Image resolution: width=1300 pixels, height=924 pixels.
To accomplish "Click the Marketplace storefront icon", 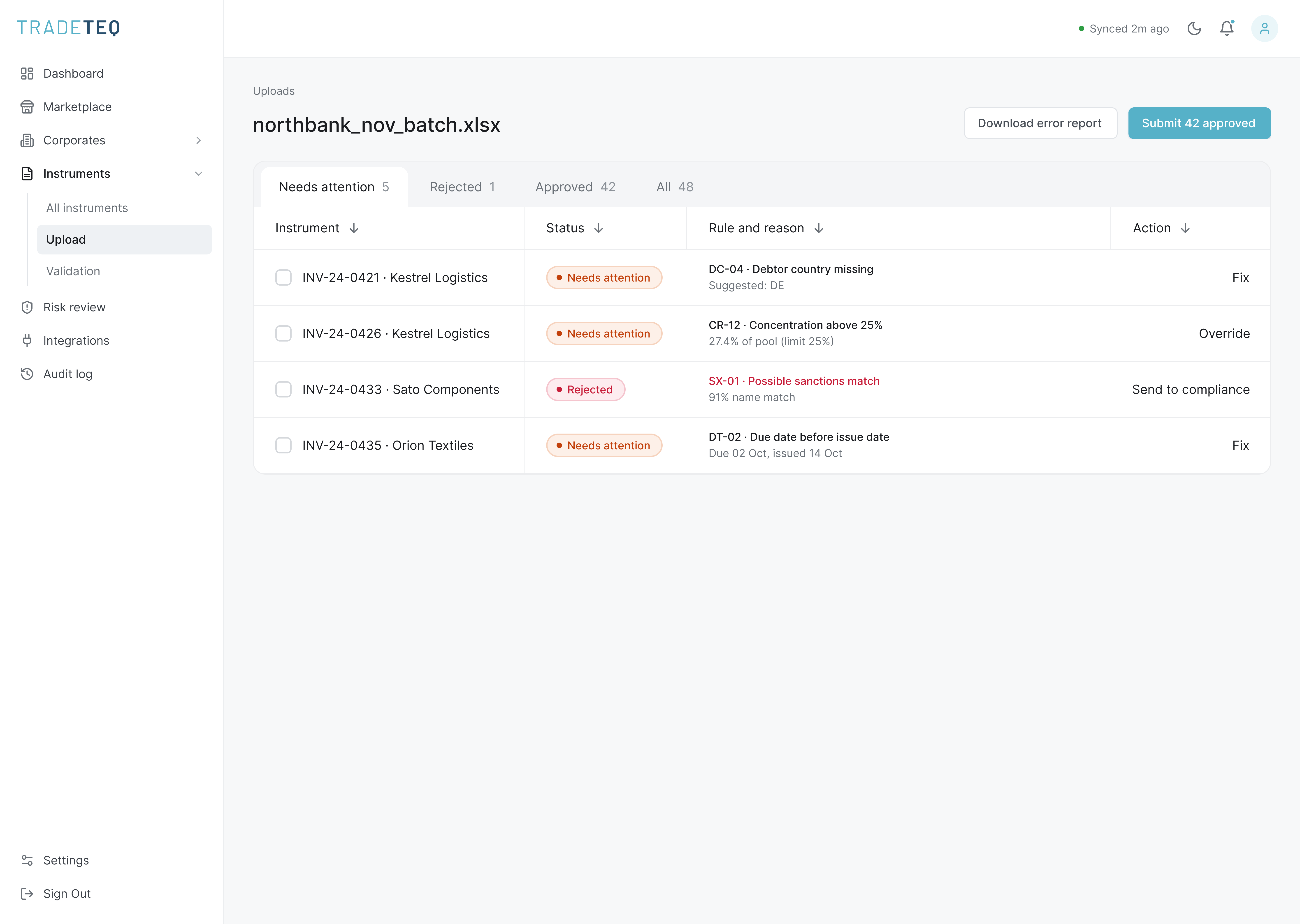I will [x=27, y=107].
